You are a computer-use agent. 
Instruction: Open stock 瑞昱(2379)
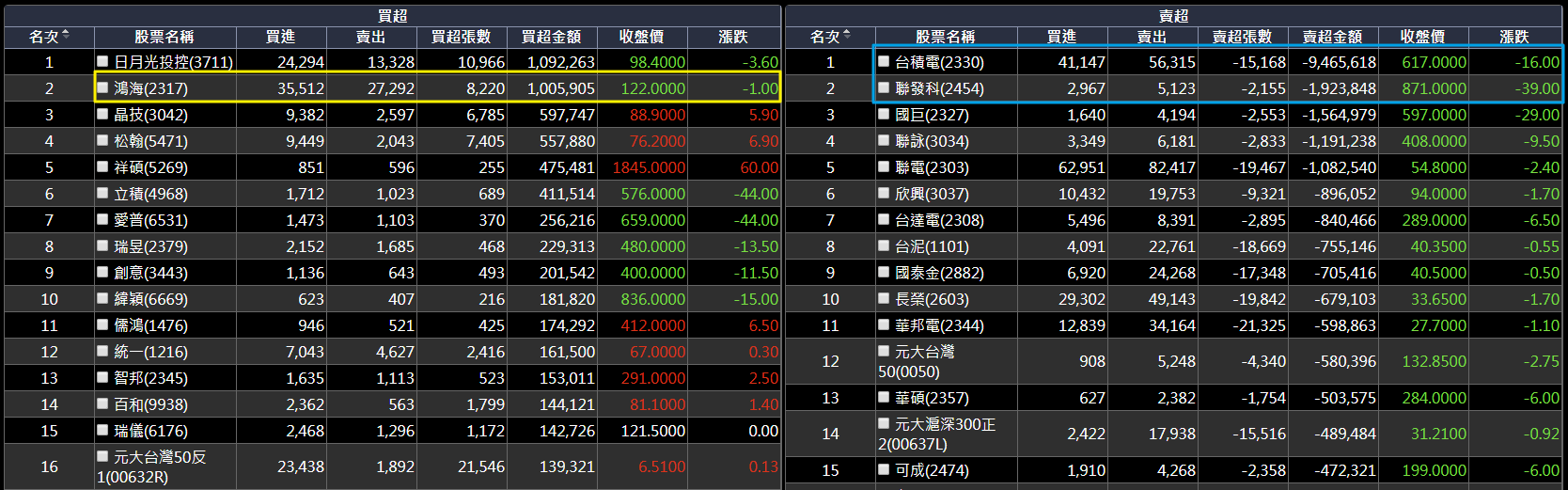(150, 246)
